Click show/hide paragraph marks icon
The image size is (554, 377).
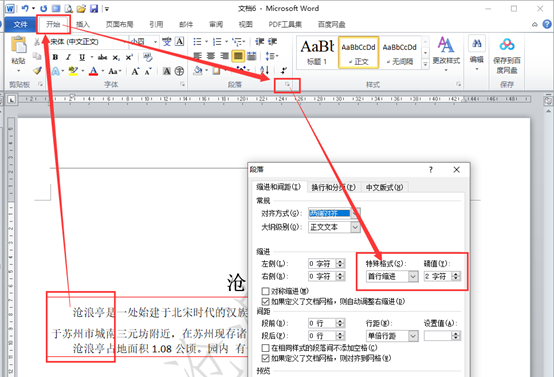(283, 70)
